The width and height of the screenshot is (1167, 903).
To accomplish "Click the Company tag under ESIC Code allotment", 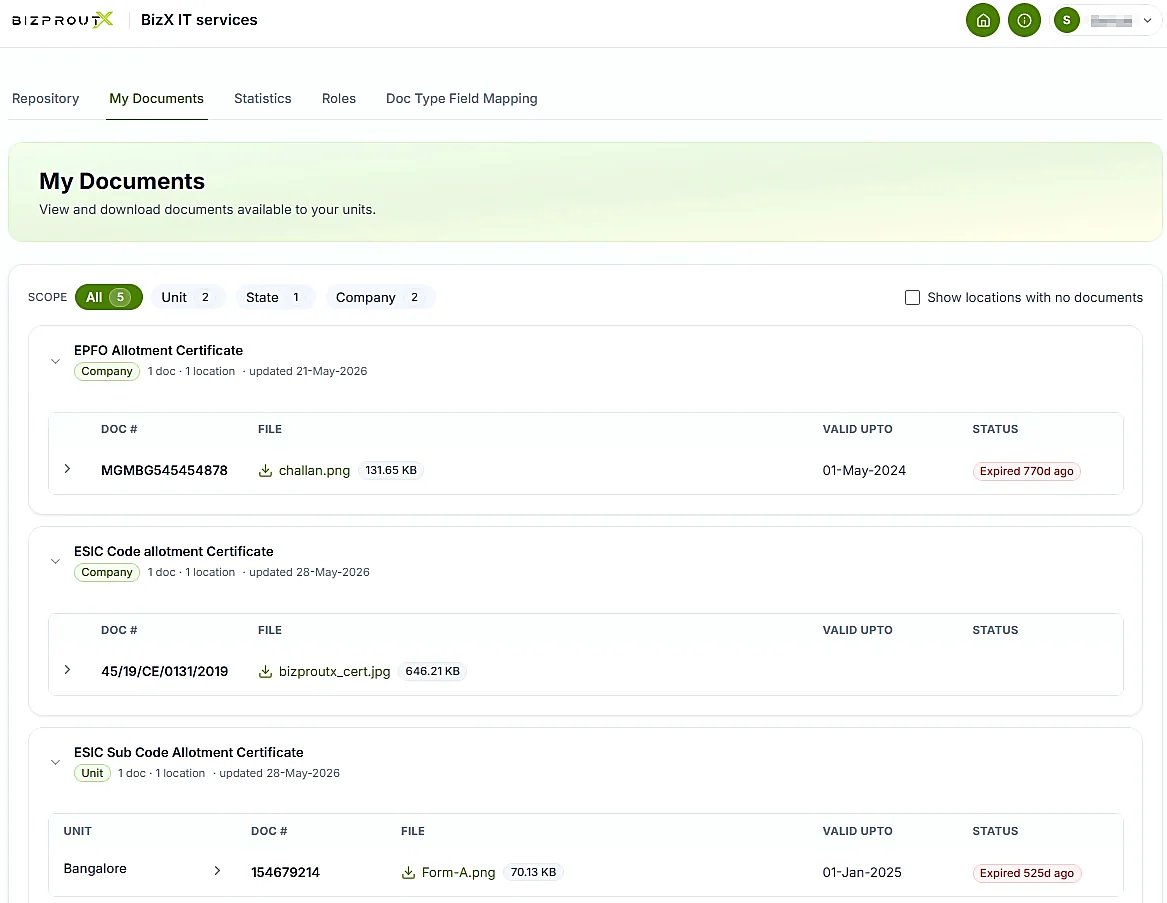I will coord(106,572).
